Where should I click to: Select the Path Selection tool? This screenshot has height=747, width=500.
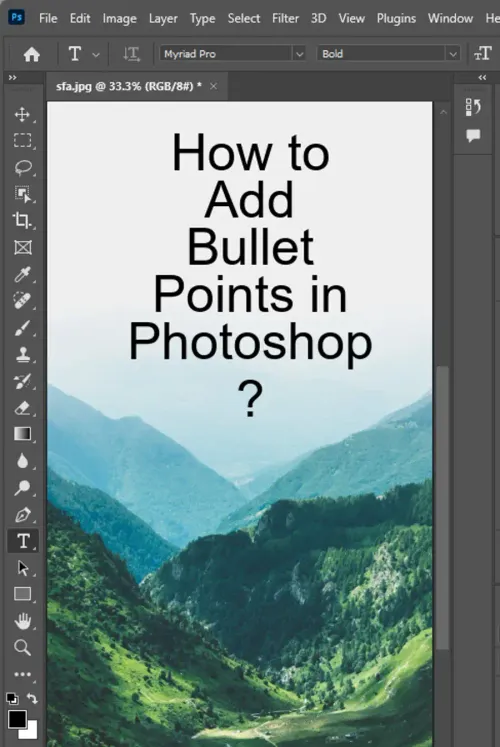pyautogui.click(x=23, y=568)
